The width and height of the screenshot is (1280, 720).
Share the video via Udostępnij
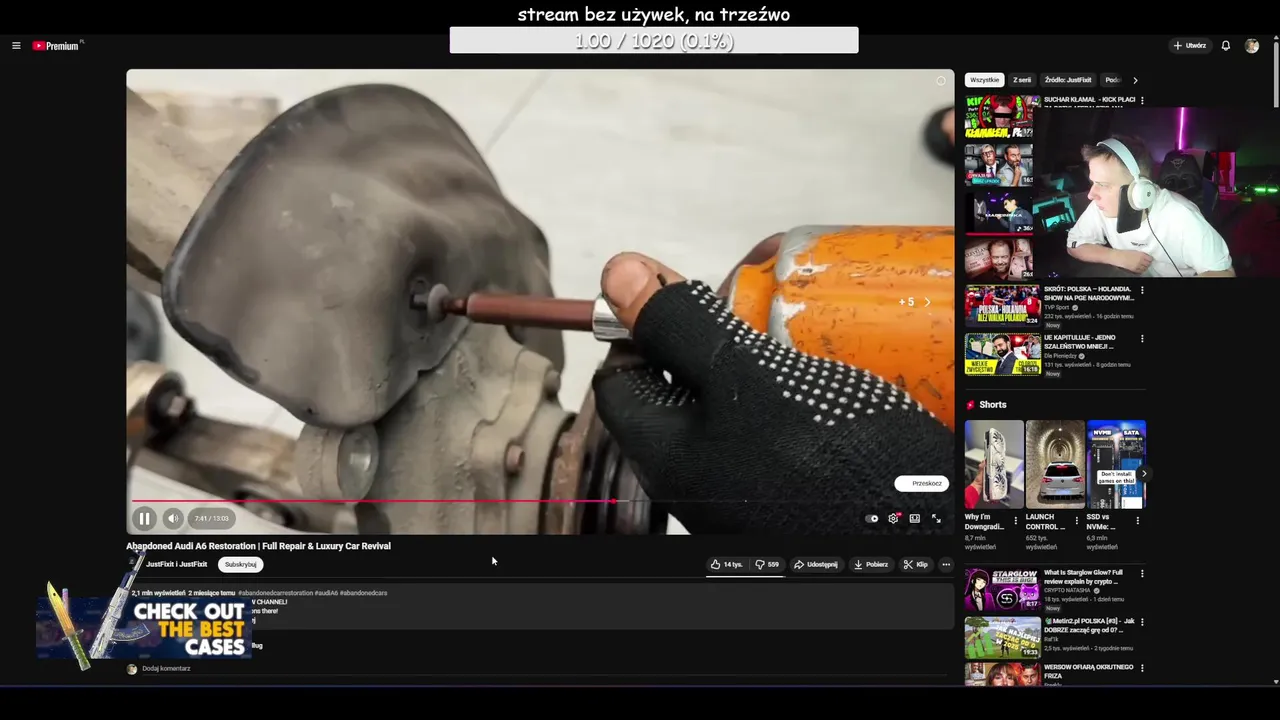pyautogui.click(x=816, y=564)
